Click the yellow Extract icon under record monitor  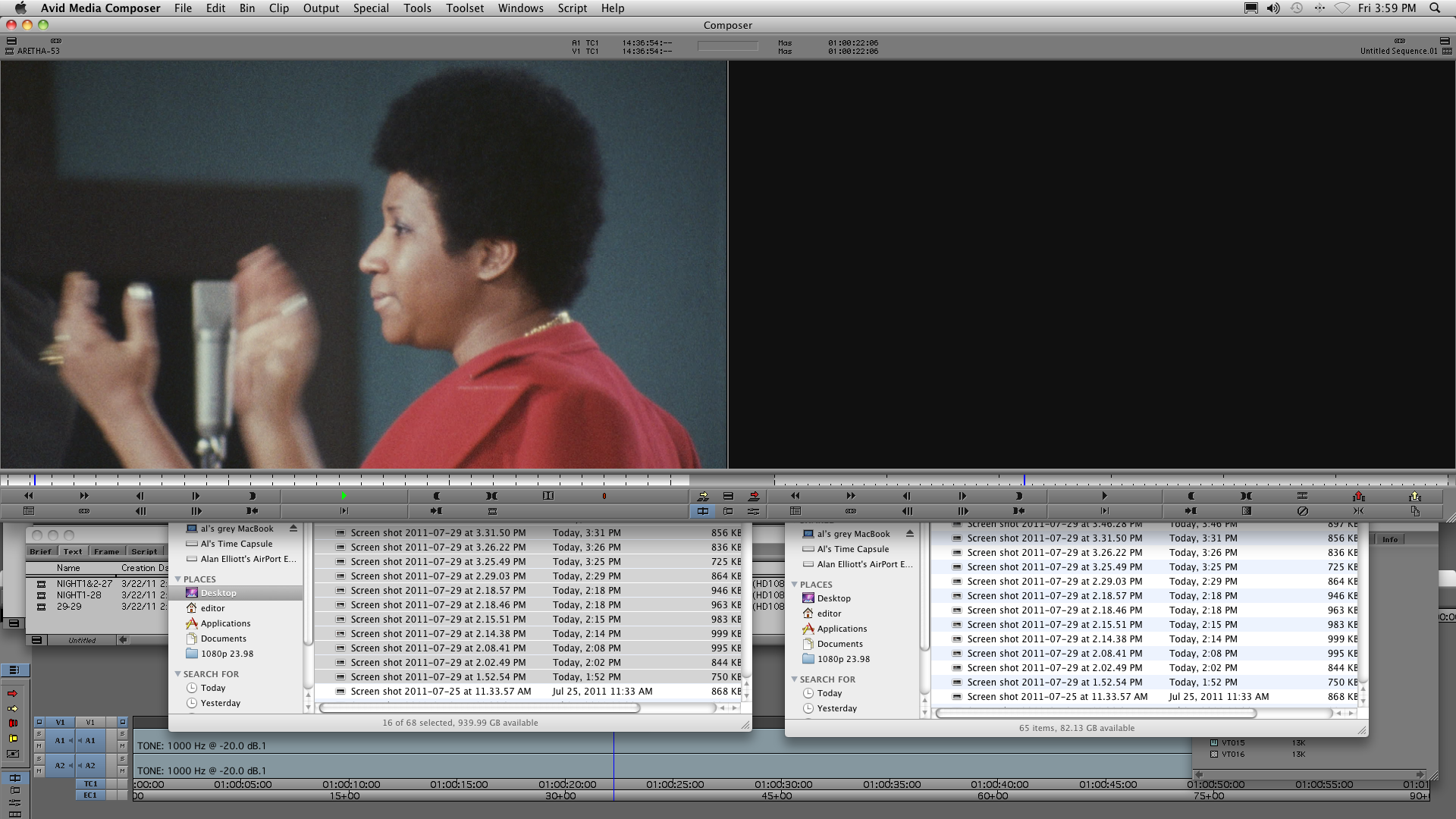click(1414, 496)
